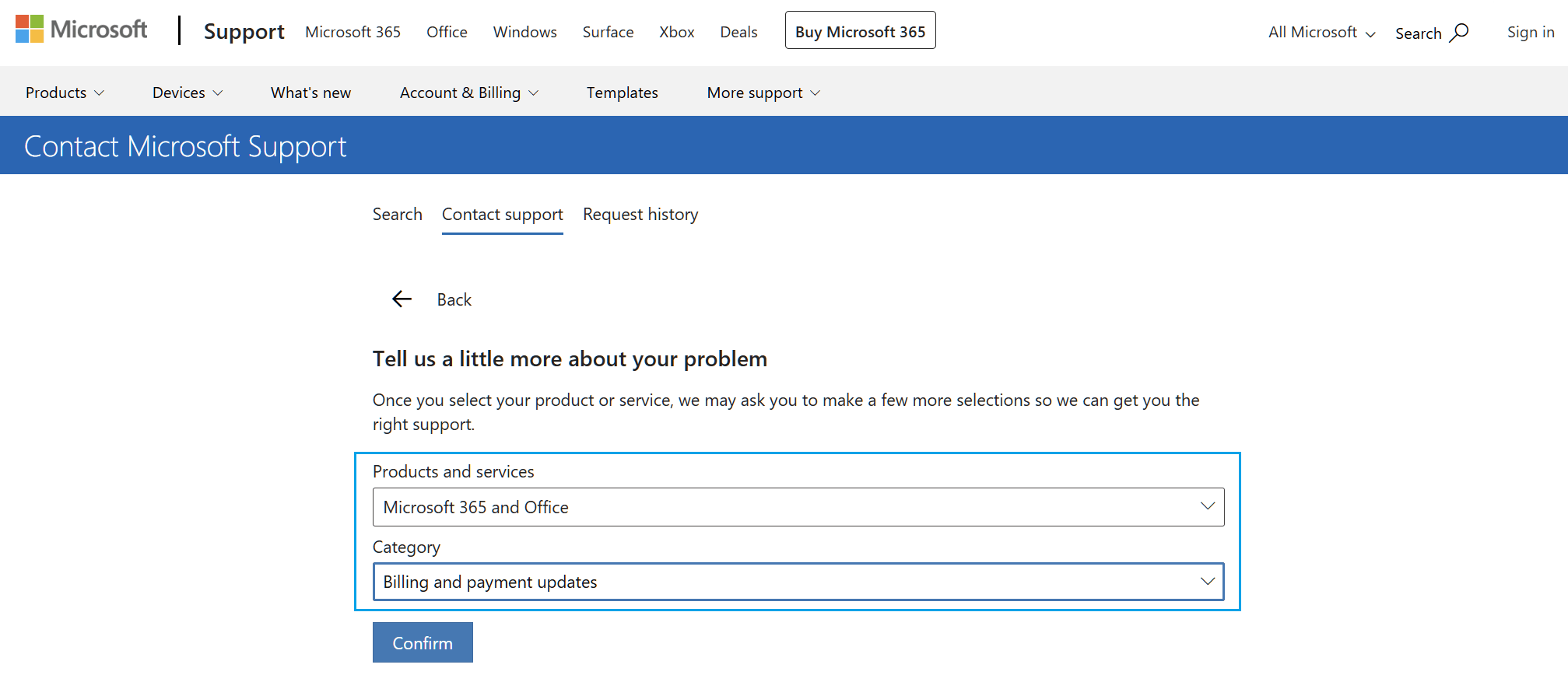Open Products and services combo box
Image resolution: width=1568 pixels, height=675 pixels.
[798, 507]
